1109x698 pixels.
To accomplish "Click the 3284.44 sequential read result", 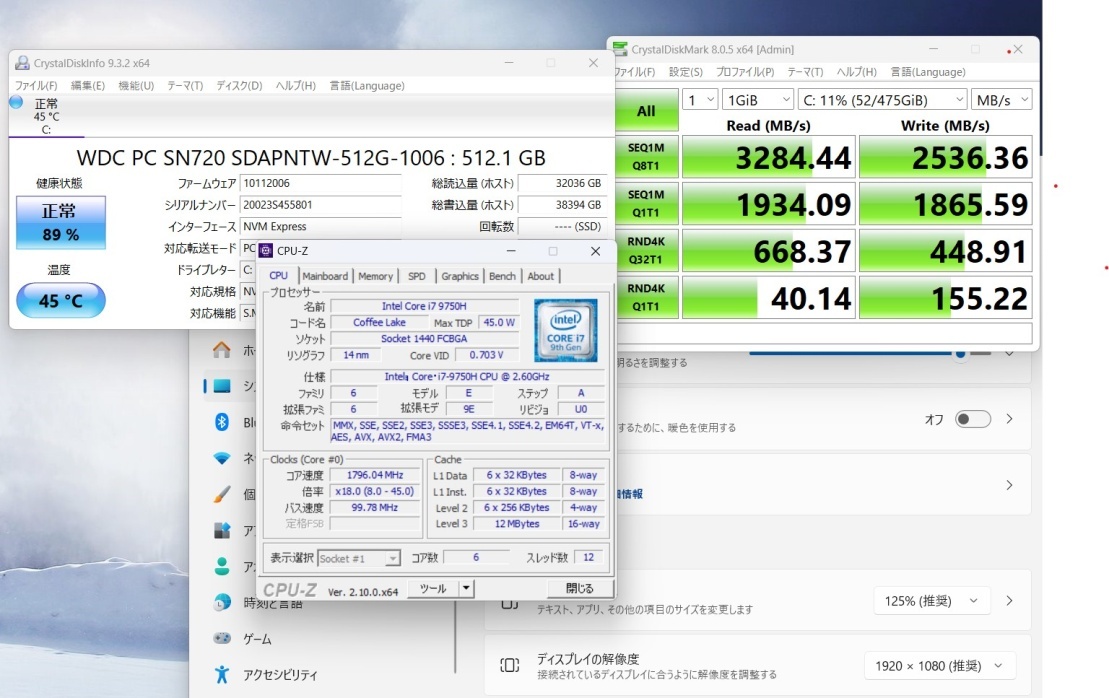I will tap(769, 157).
